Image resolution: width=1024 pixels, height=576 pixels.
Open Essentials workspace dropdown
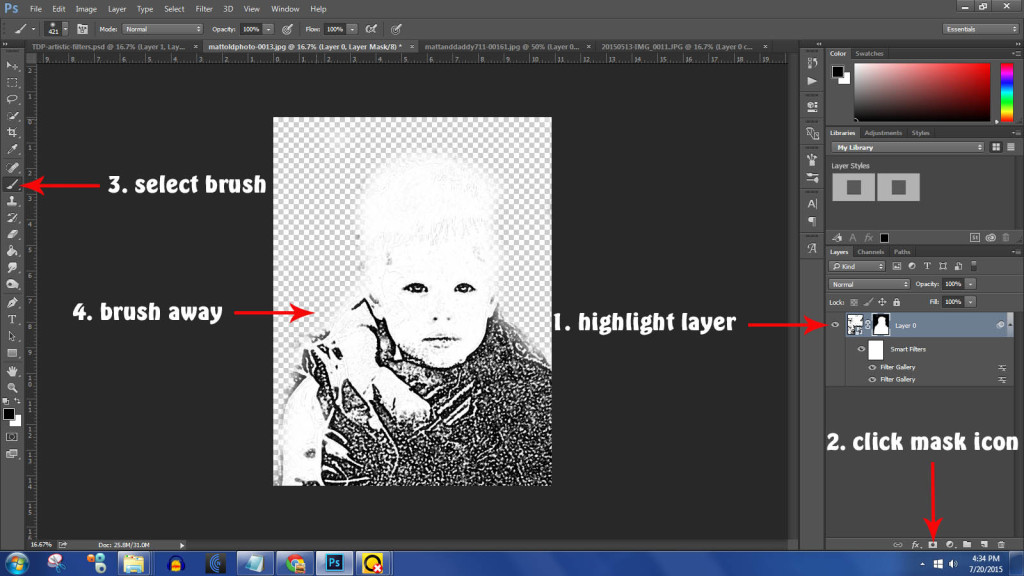tap(980, 29)
